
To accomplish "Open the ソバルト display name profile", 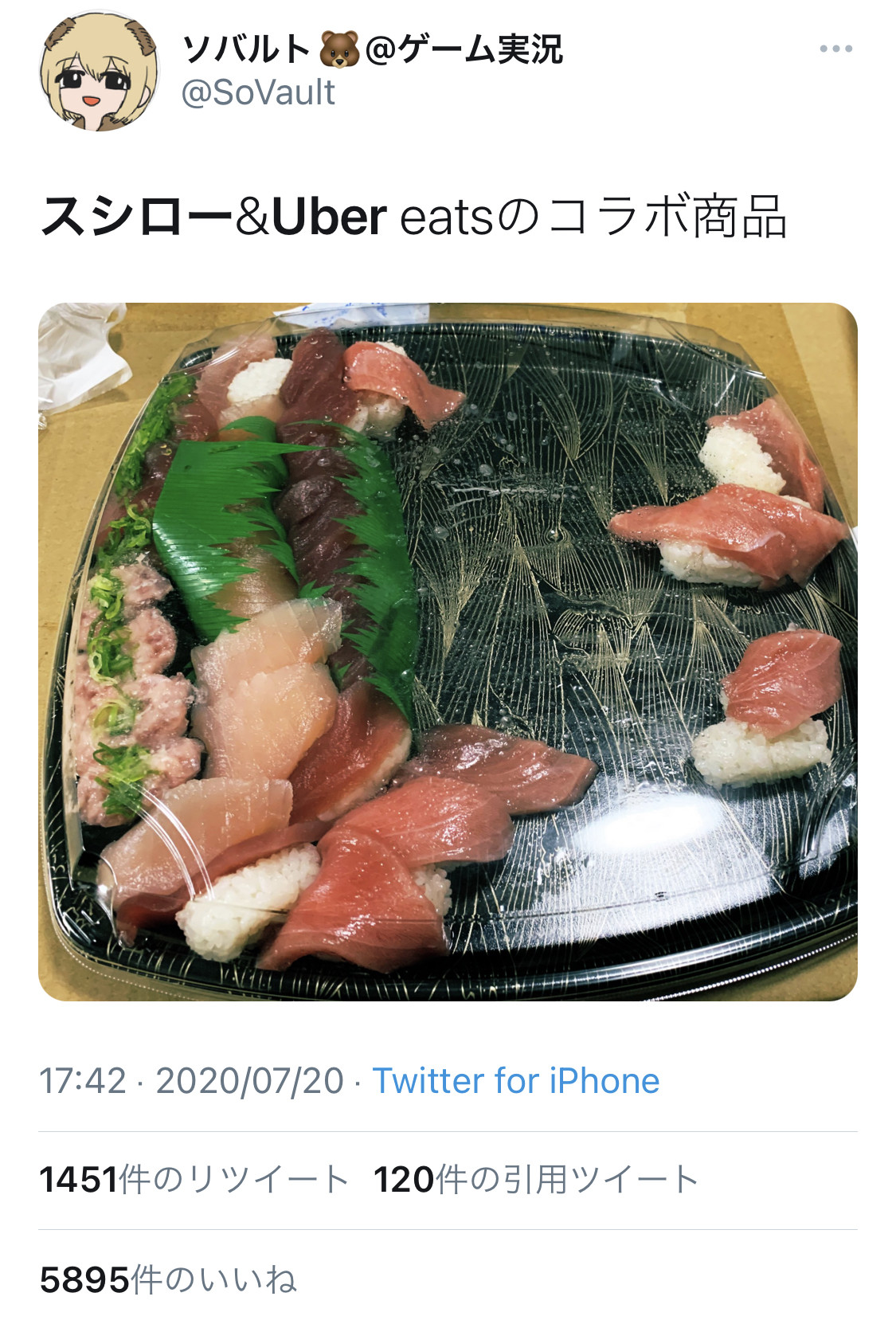I will (373, 49).
